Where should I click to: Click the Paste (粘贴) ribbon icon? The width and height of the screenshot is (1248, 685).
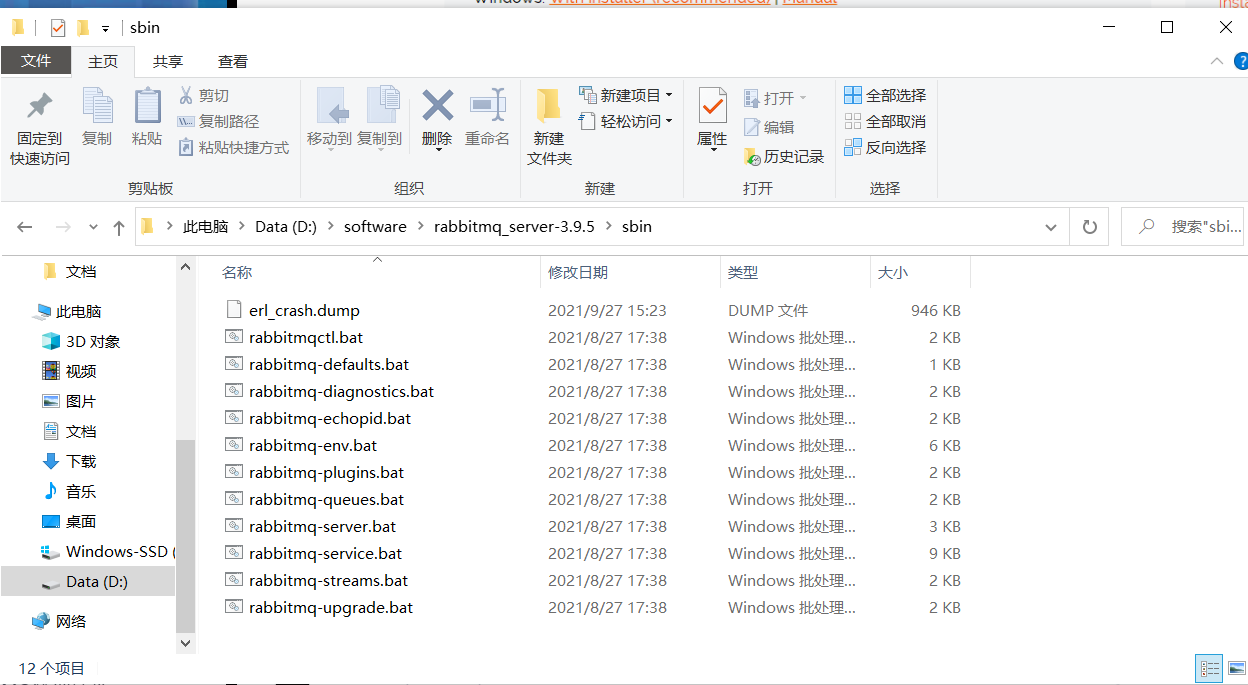click(x=147, y=105)
